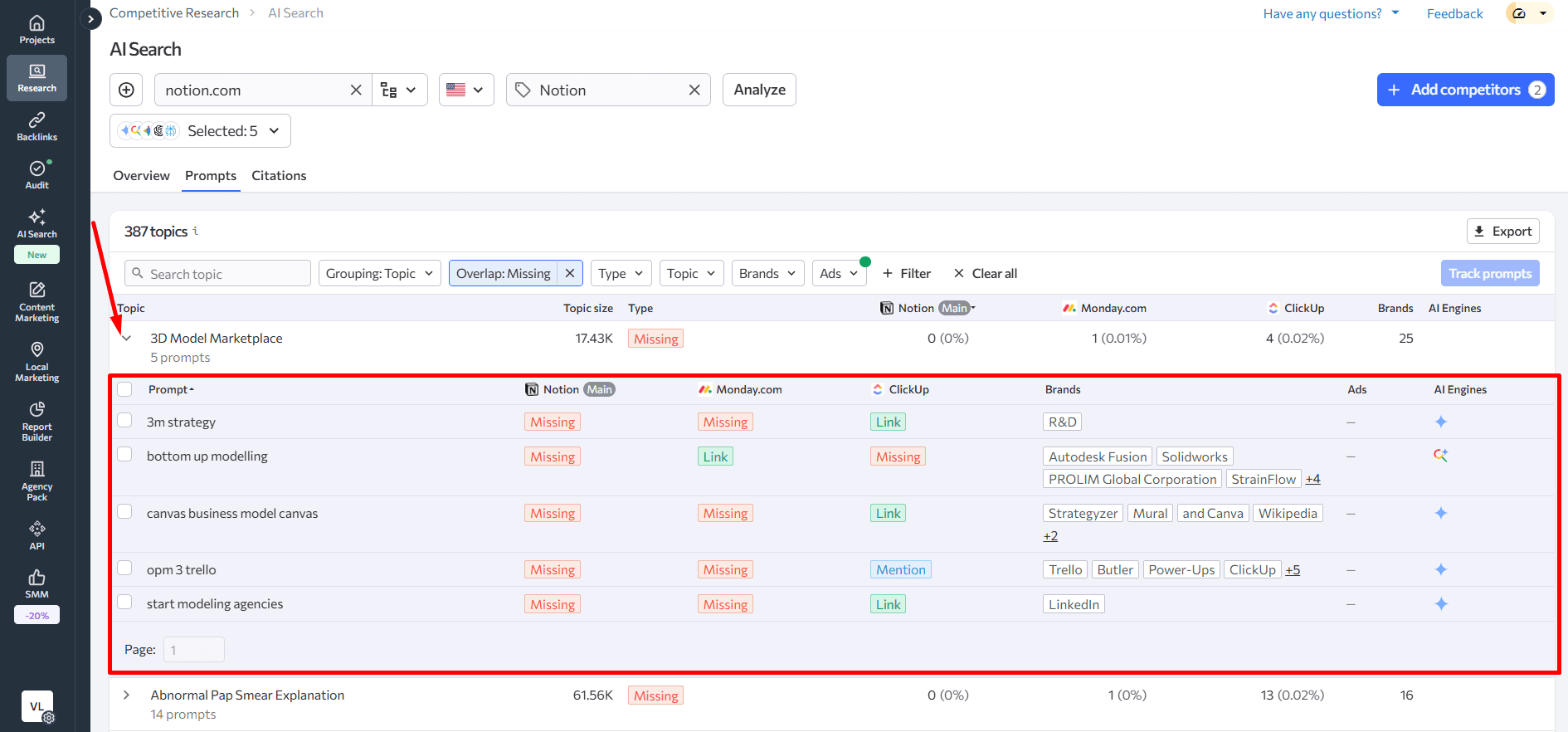1568x732 pixels.
Task: Open the Topic filter dropdown
Action: 691,273
